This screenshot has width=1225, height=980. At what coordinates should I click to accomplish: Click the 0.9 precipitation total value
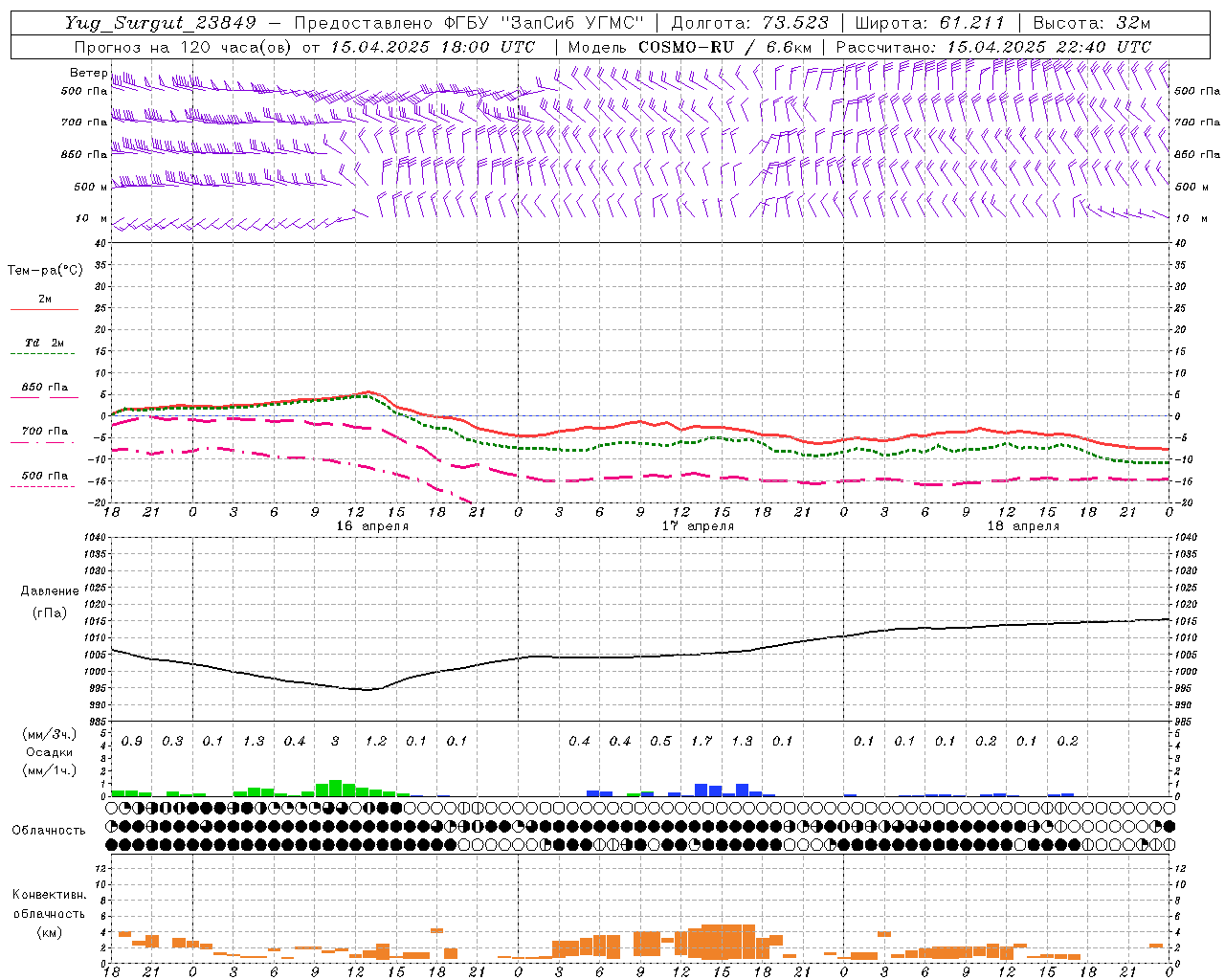[132, 741]
